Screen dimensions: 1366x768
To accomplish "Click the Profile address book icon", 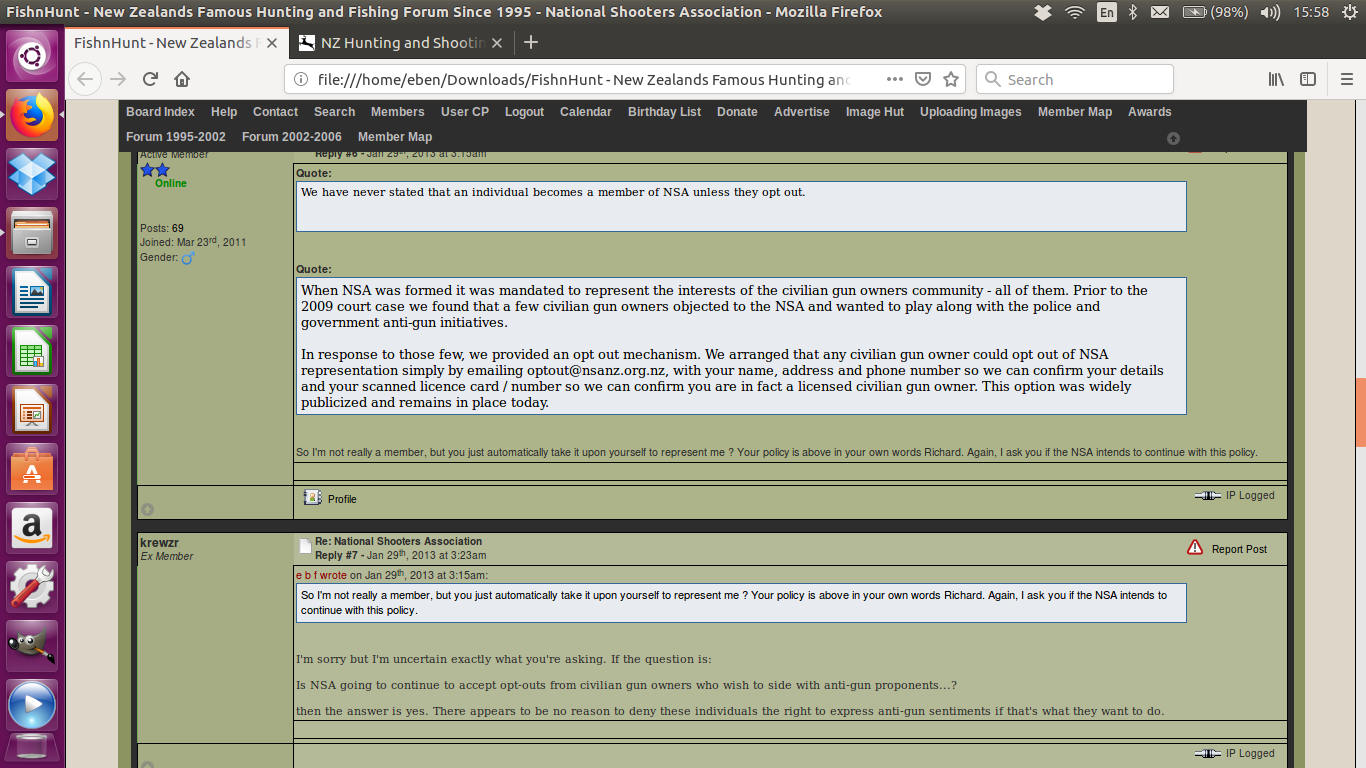I will (x=312, y=497).
